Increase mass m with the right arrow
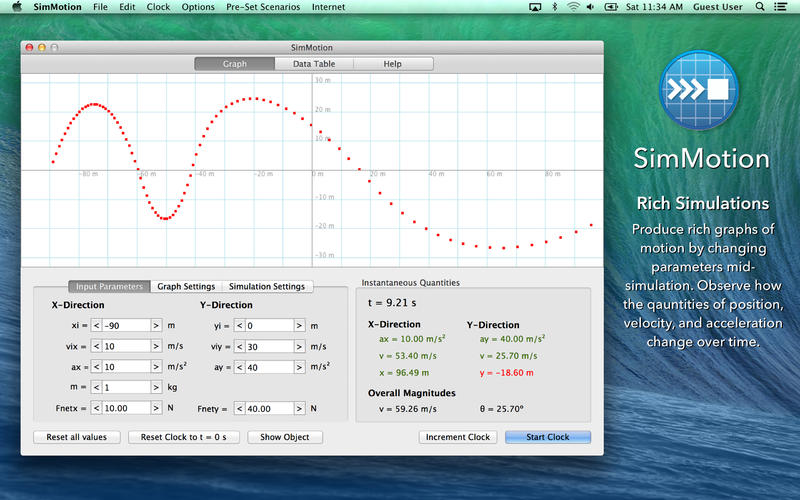Viewport: 800px width, 500px height. (x=156, y=387)
